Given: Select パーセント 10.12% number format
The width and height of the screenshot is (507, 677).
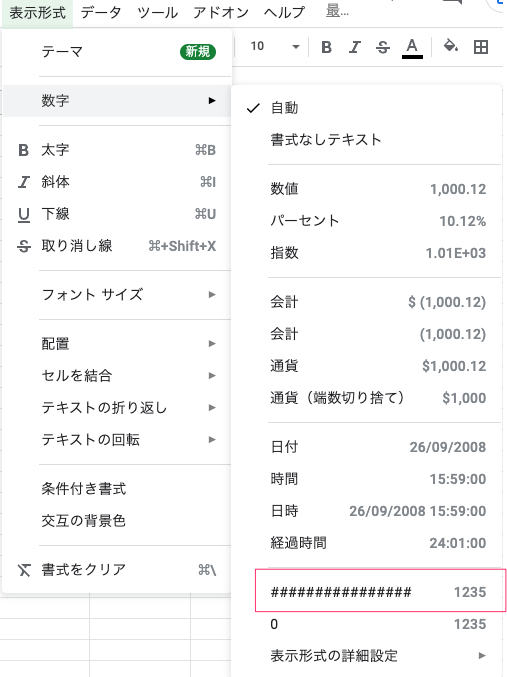Looking at the screenshot, I should tap(367, 221).
